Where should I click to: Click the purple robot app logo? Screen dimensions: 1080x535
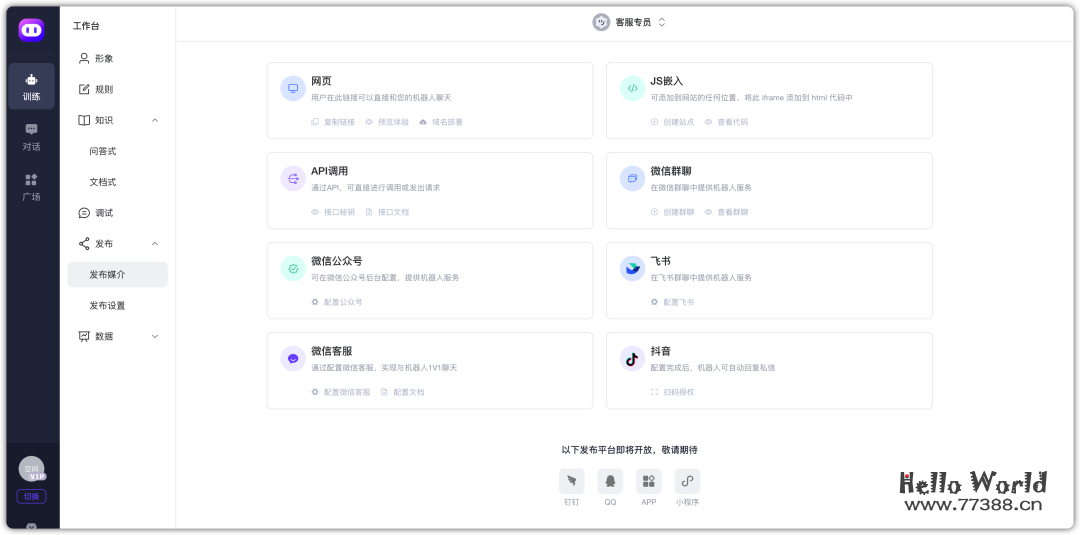[x=31, y=30]
